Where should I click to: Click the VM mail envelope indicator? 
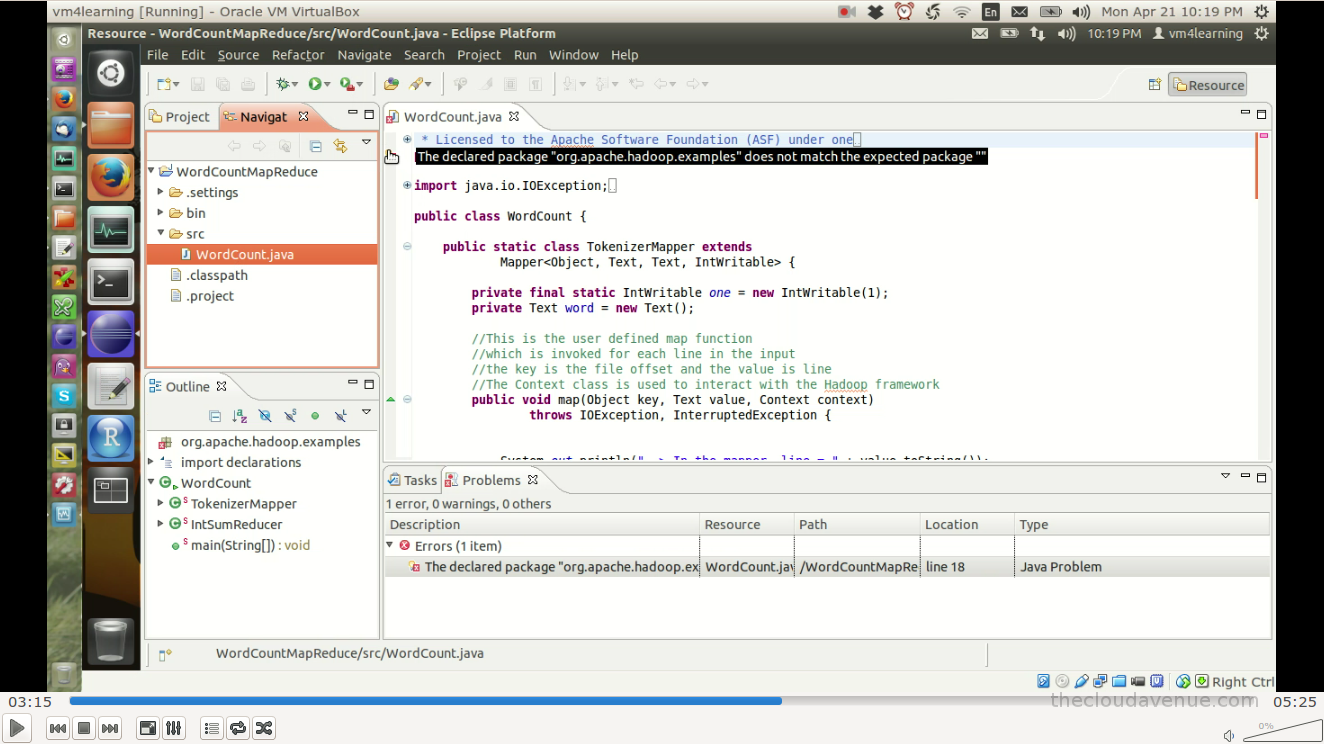[980, 33]
